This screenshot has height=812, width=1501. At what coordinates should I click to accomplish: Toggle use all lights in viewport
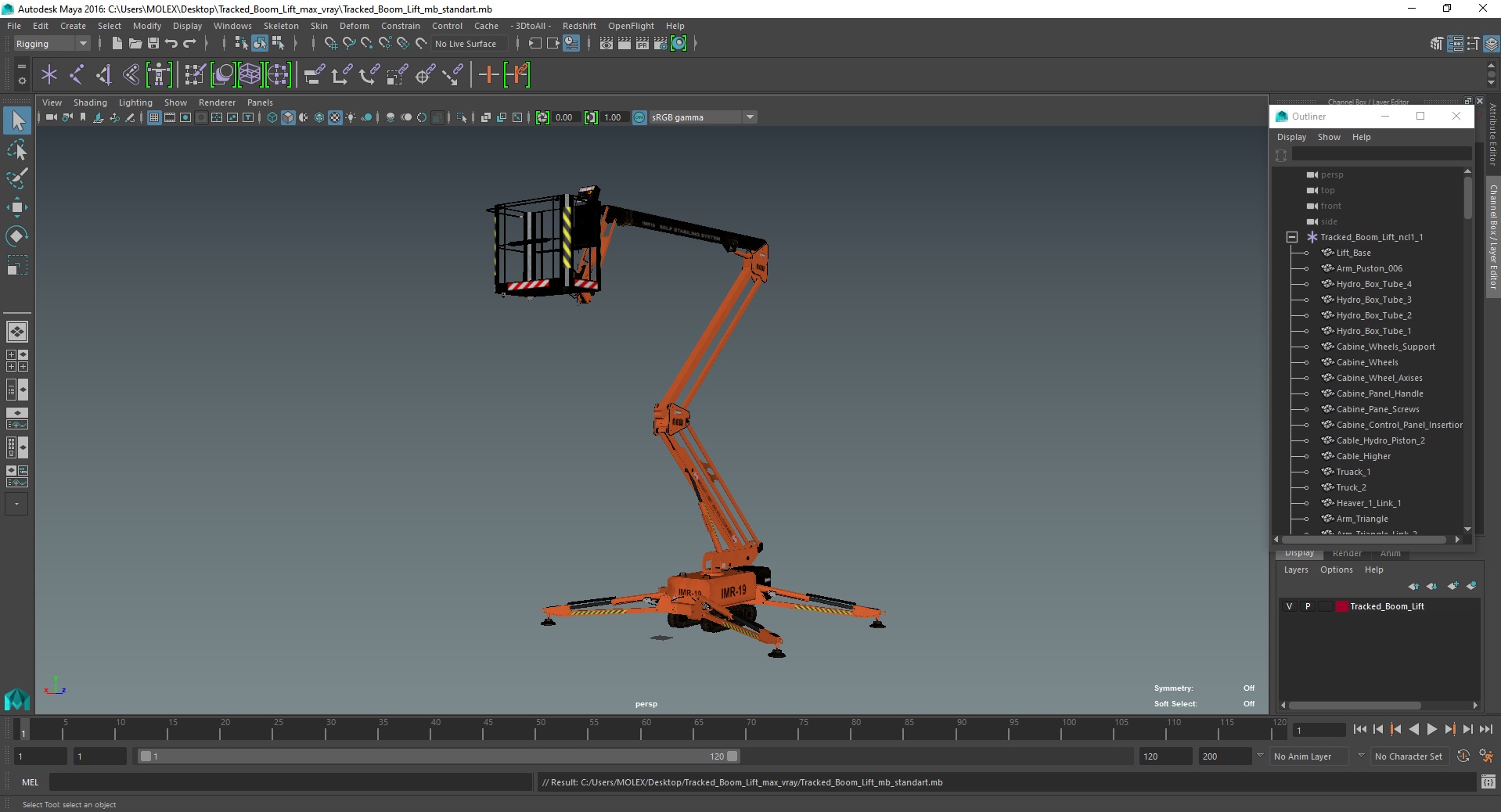coord(351,117)
